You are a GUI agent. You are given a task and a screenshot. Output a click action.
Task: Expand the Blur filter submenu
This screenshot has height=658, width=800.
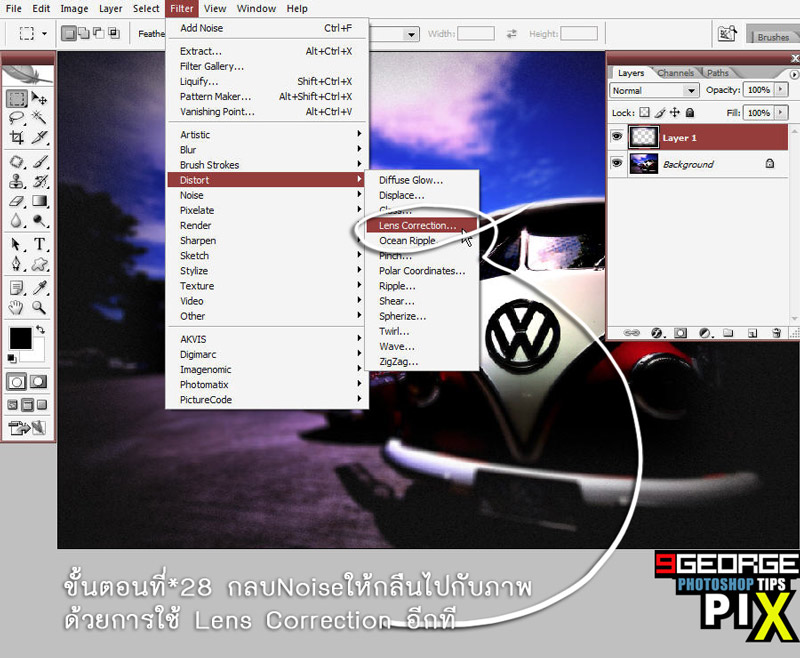[268, 150]
